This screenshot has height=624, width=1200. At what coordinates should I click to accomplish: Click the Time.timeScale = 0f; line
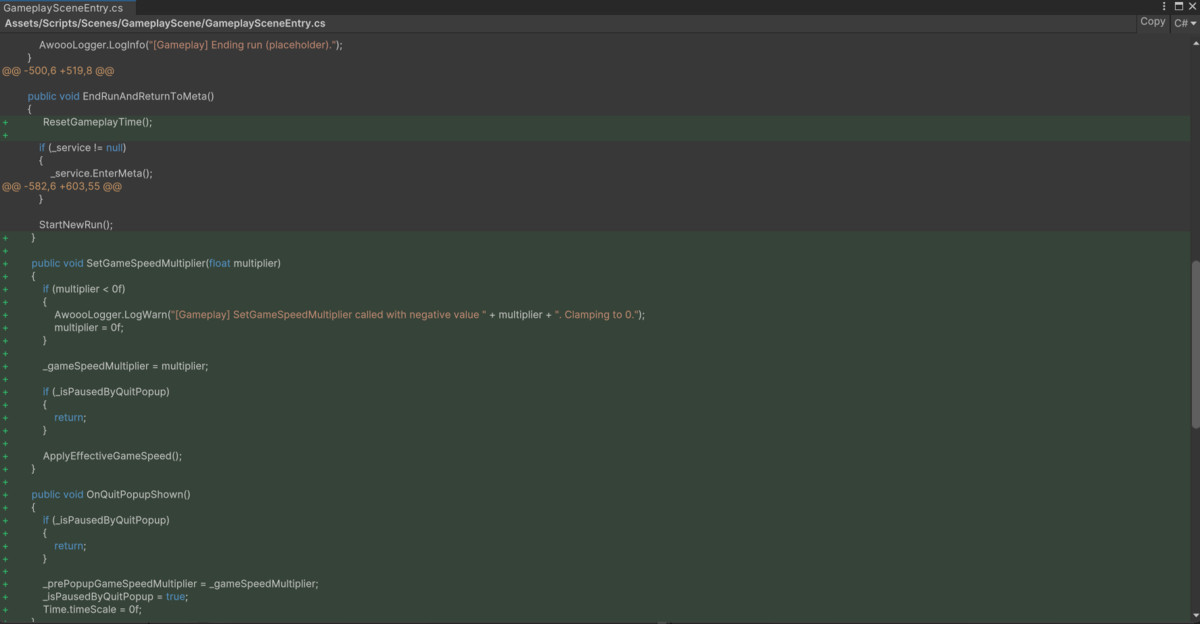click(x=92, y=609)
